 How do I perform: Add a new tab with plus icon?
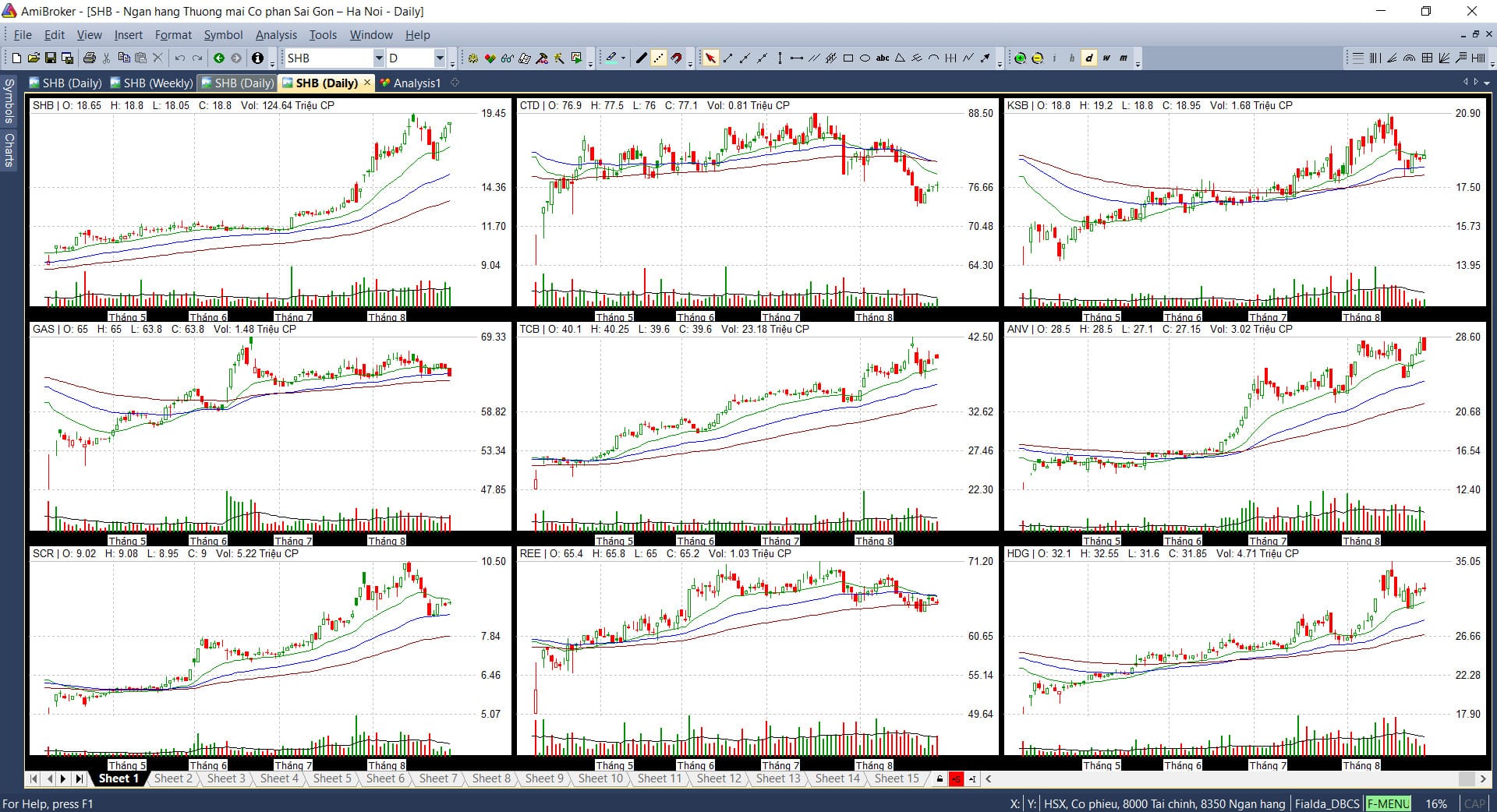455,82
